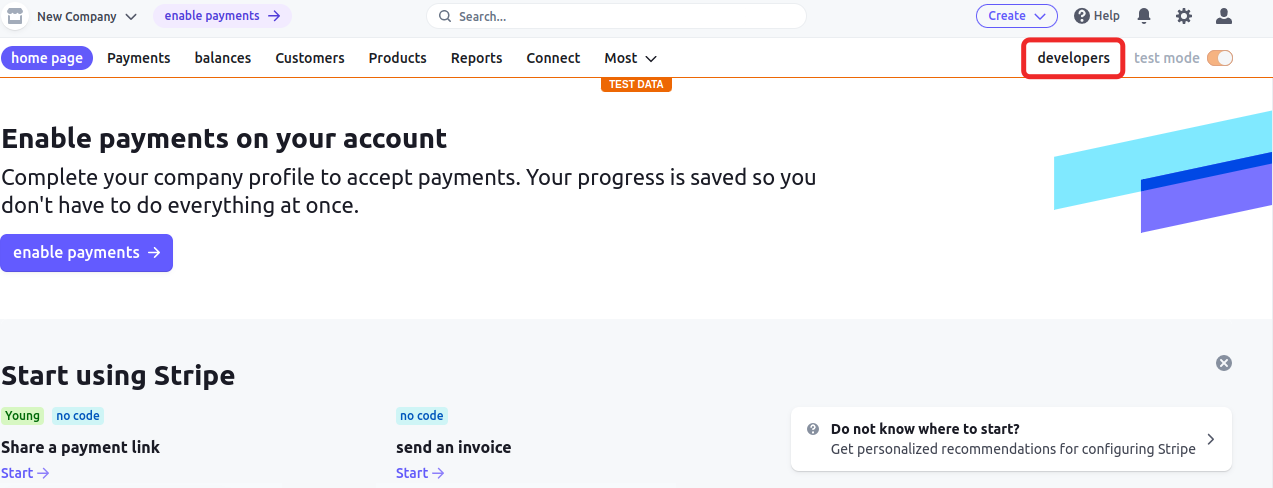Dismiss the Start using Stripe section

point(1223,363)
